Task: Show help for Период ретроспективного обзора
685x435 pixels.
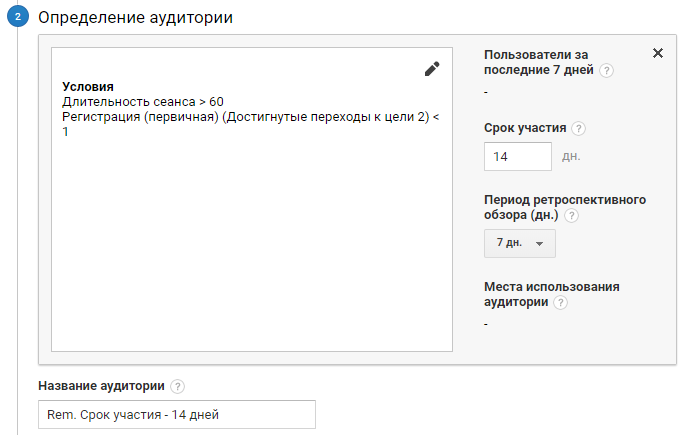Action: (571, 215)
